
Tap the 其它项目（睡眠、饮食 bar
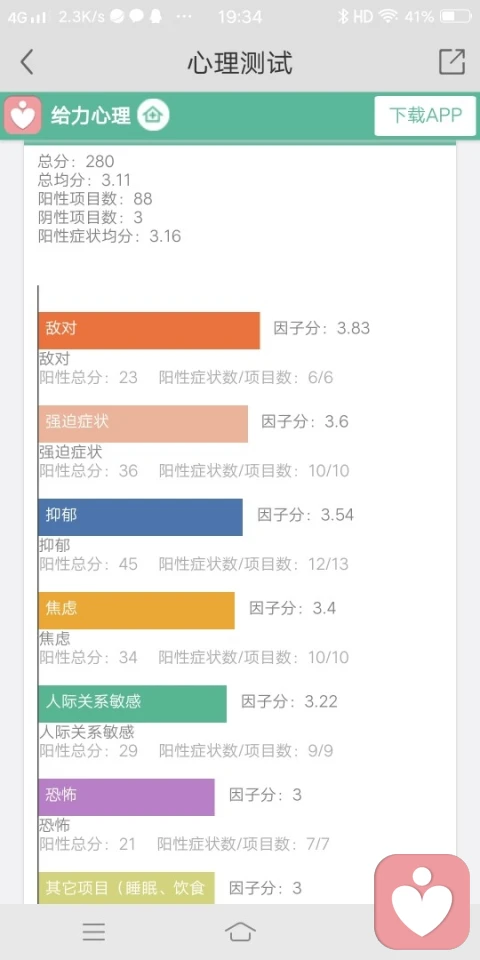pos(126,888)
